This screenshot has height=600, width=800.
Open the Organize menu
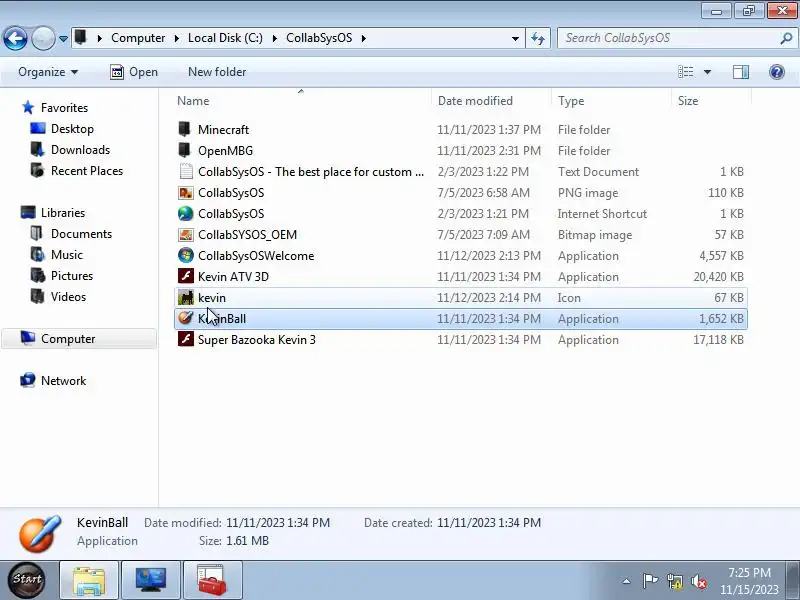(x=47, y=72)
